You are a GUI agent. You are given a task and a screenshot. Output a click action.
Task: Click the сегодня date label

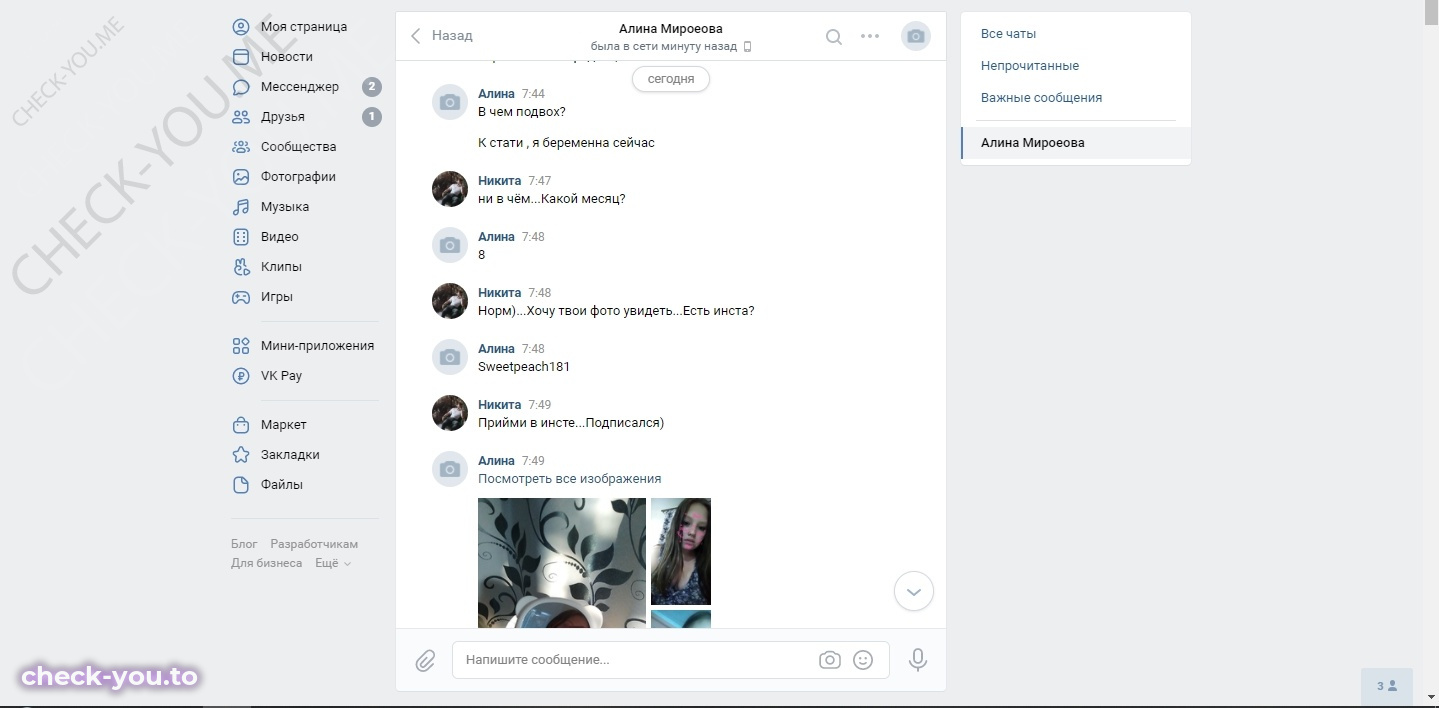(x=671, y=79)
